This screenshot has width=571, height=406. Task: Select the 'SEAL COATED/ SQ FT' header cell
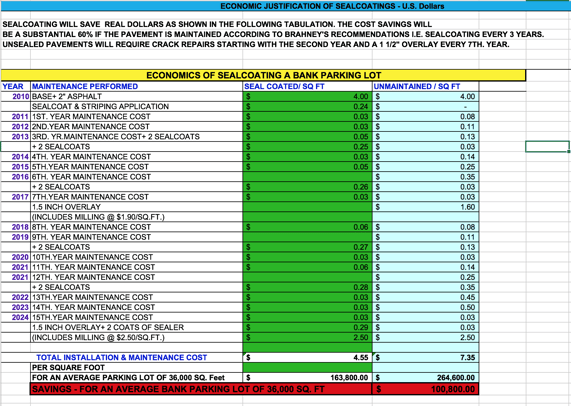pos(307,86)
